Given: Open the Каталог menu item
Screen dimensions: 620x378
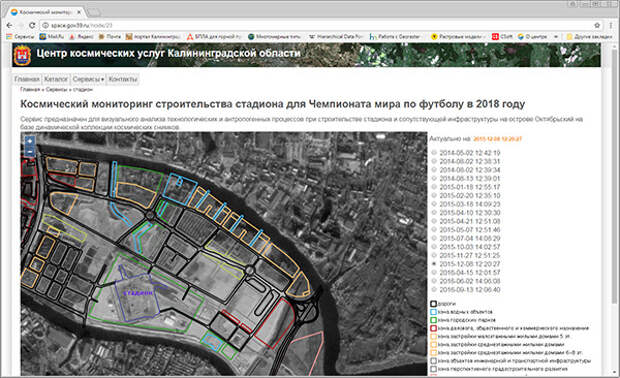Looking at the screenshot, I should click(56, 79).
